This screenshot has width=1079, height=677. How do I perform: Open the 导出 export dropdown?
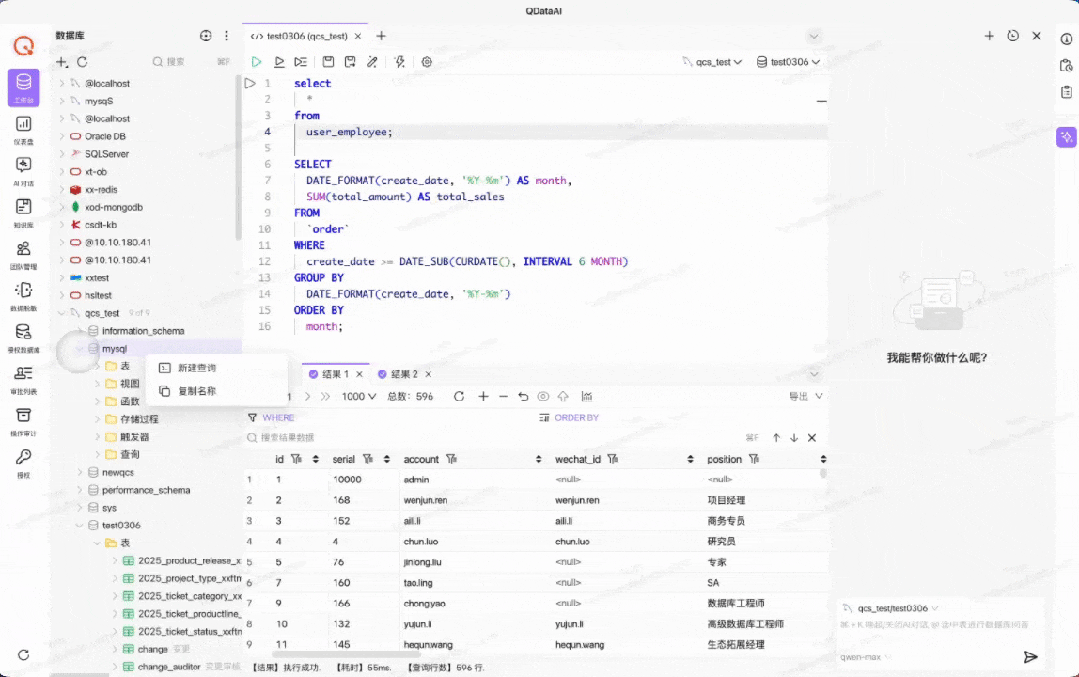click(x=806, y=396)
